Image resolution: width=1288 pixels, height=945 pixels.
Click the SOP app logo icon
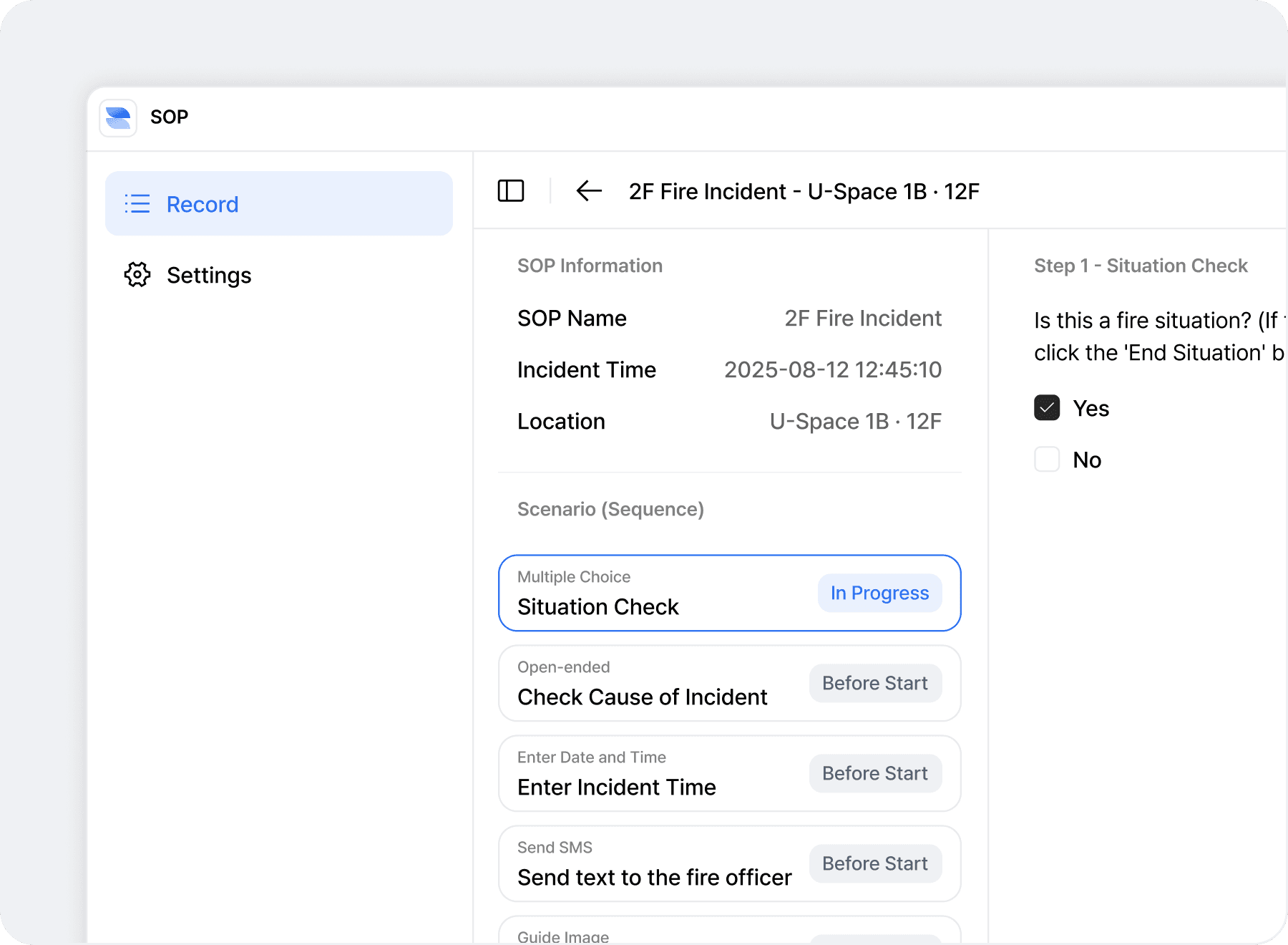118,117
